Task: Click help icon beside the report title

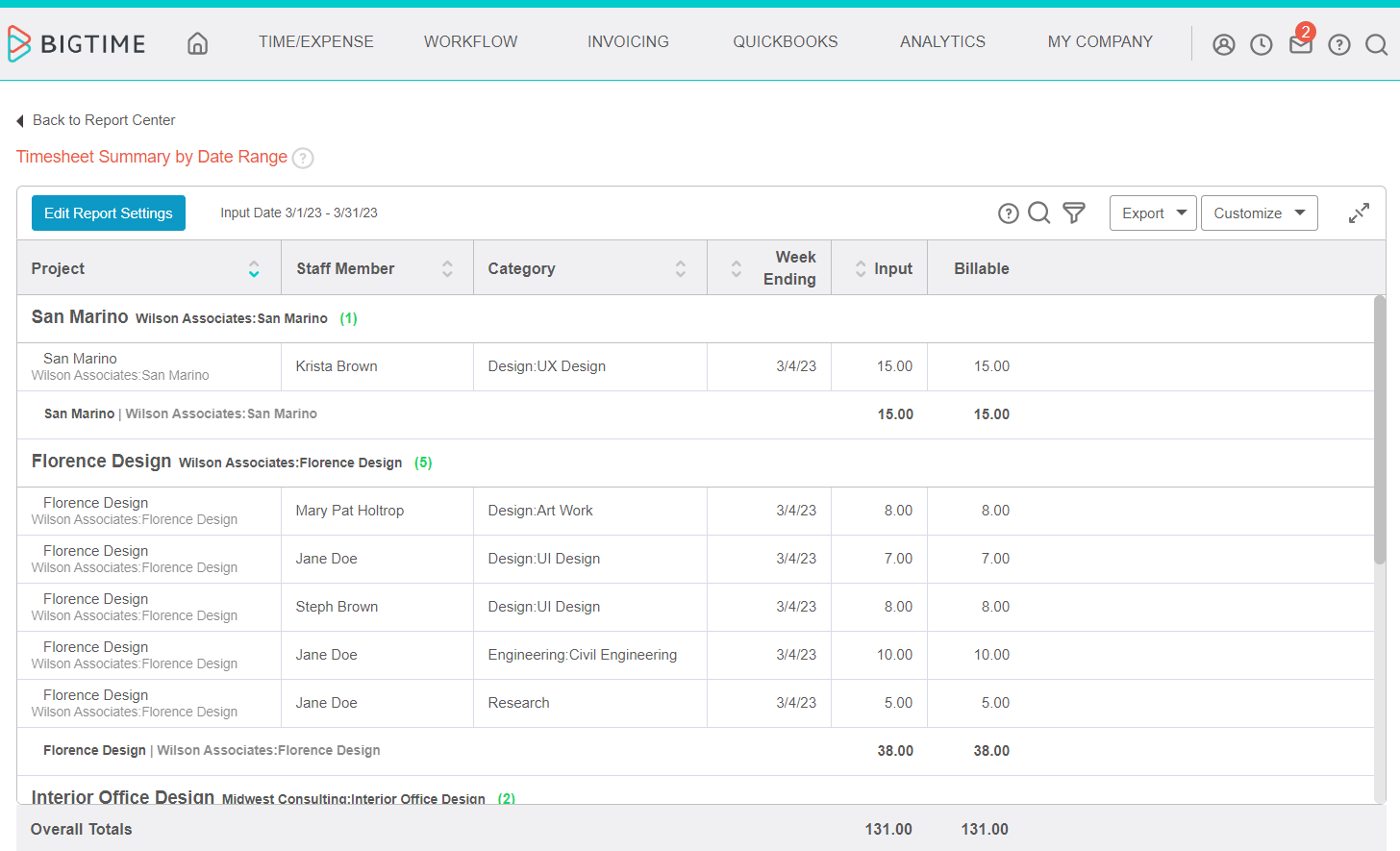Action: 303,158
